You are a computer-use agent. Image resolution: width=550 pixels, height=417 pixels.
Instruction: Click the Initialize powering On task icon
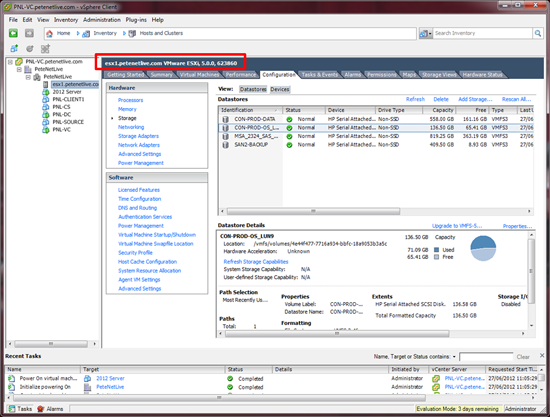(x=12, y=387)
